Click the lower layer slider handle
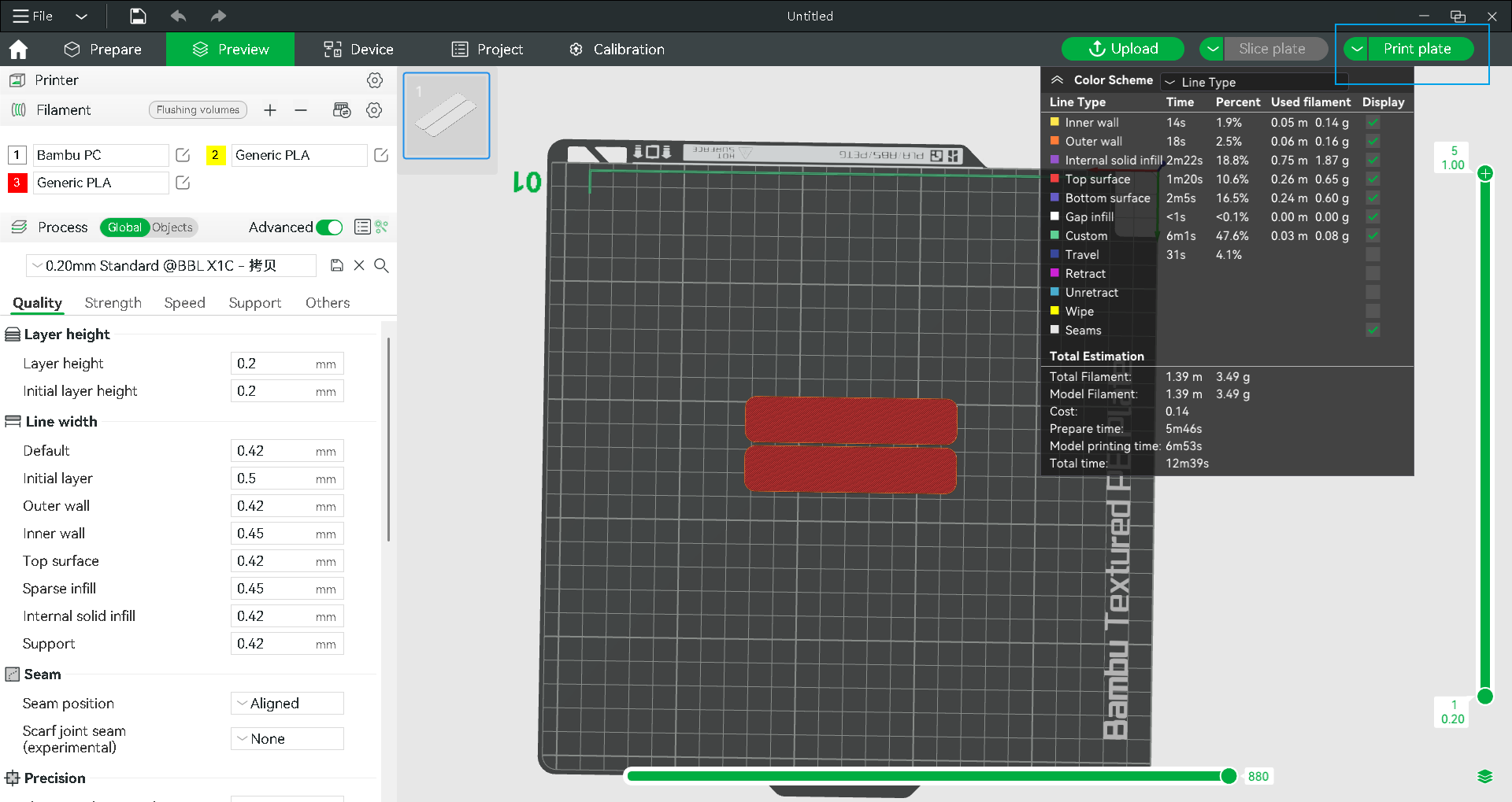1512x802 pixels. tap(1485, 696)
